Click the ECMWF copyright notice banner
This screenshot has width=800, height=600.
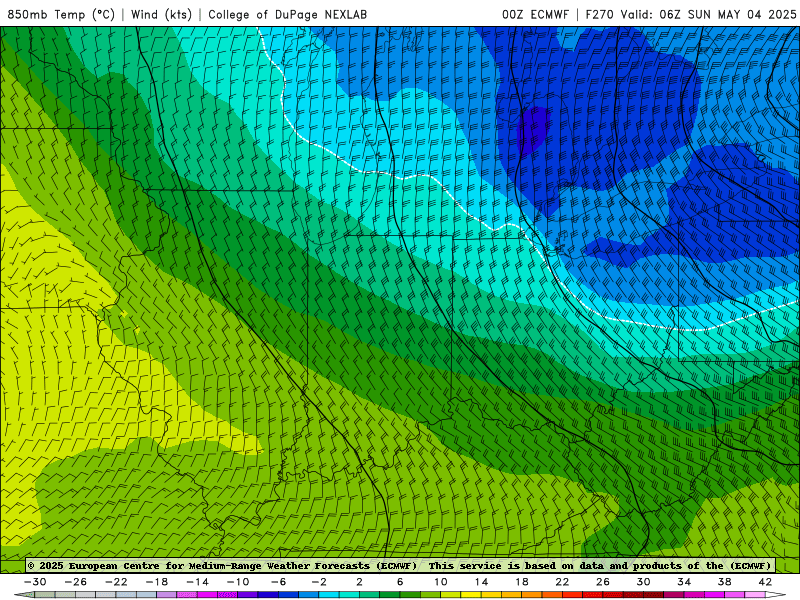[399, 565]
